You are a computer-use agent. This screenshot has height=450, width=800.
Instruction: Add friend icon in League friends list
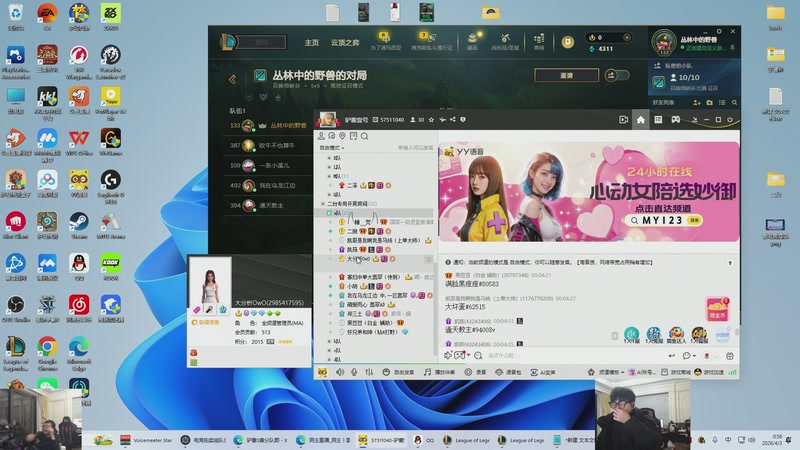pos(696,103)
